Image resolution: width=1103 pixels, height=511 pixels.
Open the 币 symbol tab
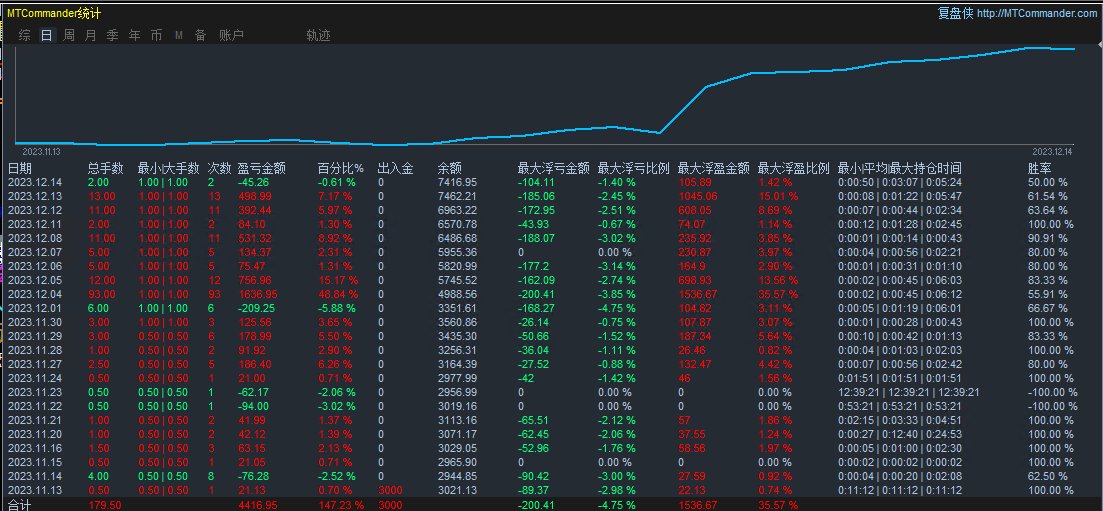(156, 35)
